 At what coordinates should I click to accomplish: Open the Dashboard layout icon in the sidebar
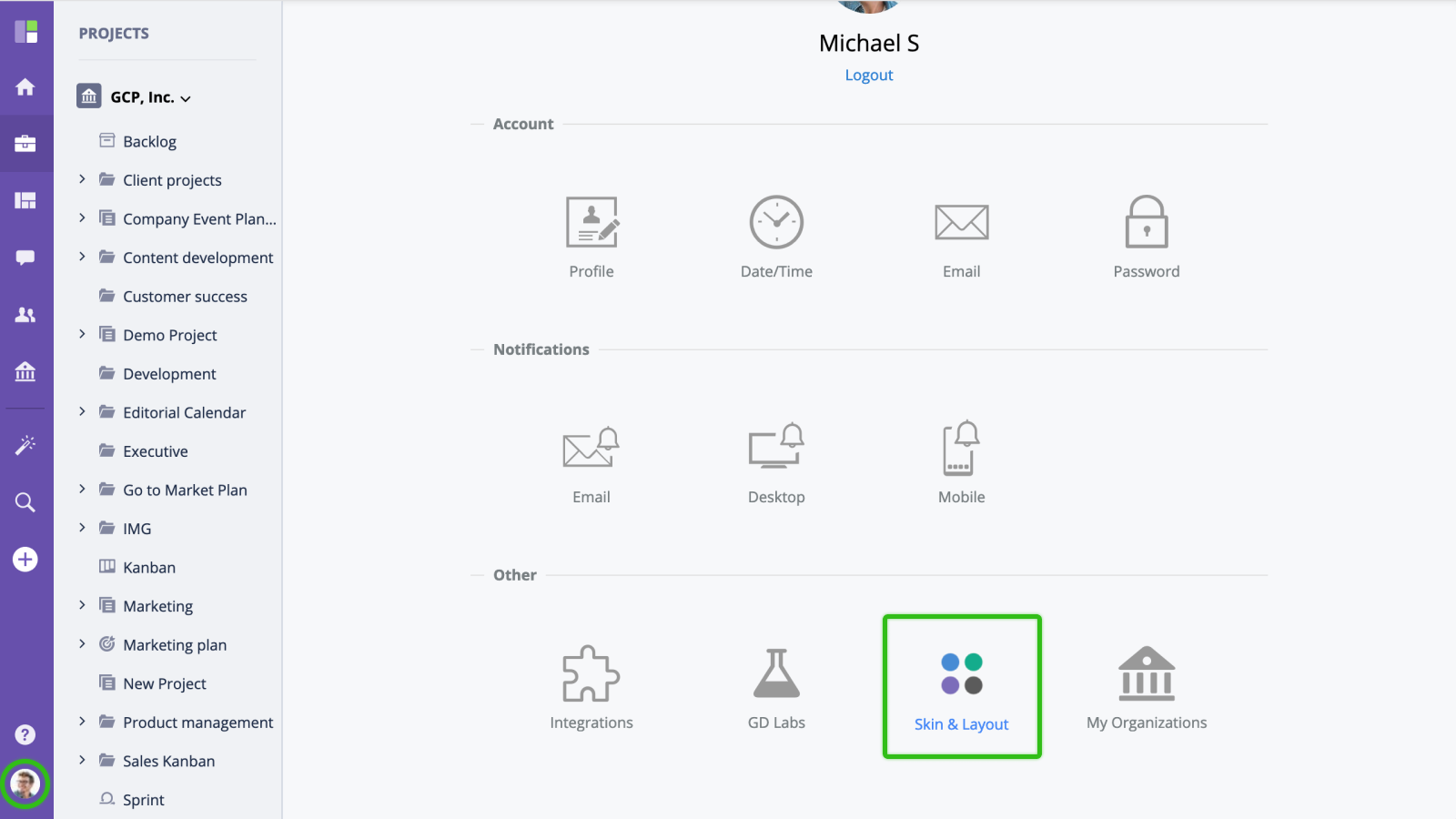pos(25,200)
